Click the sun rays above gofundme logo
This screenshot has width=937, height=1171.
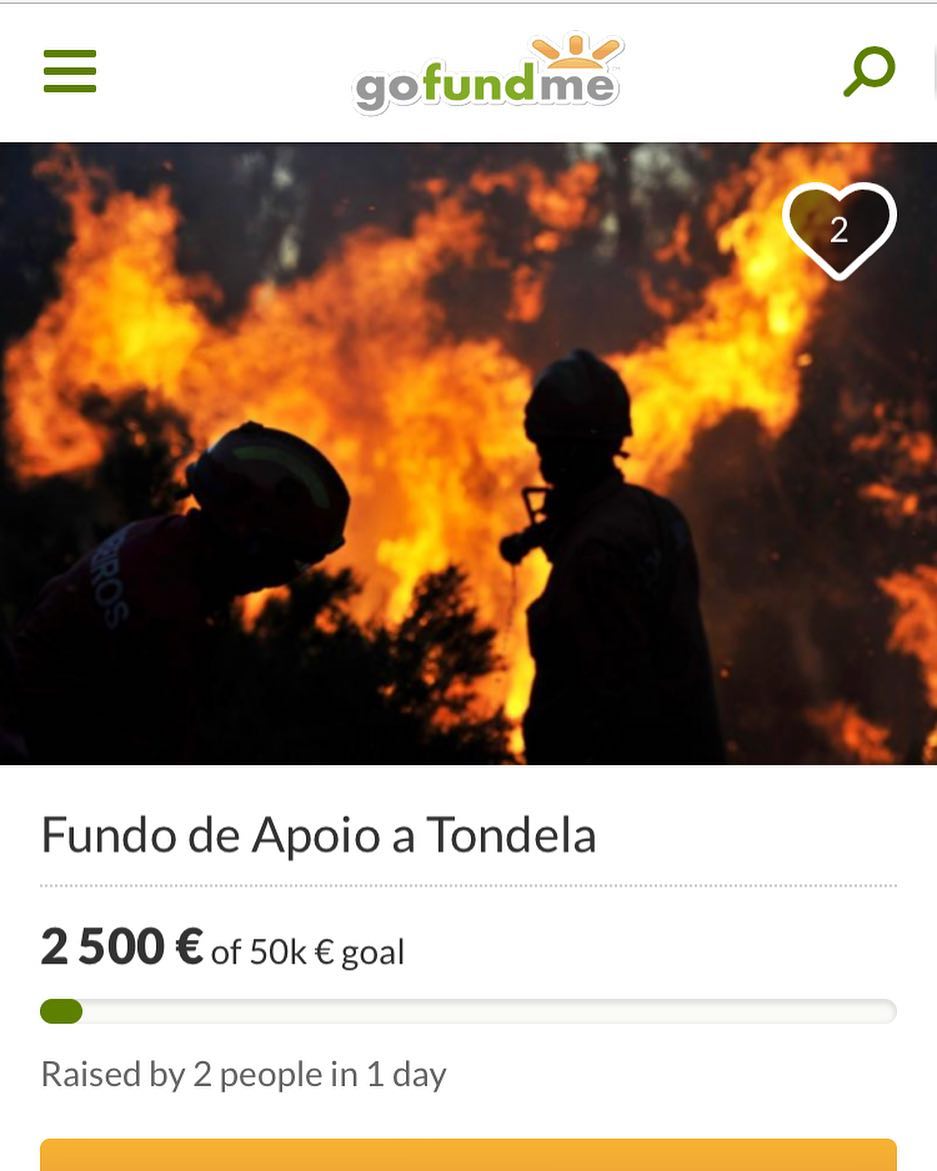pyautogui.click(x=576, y=50)
